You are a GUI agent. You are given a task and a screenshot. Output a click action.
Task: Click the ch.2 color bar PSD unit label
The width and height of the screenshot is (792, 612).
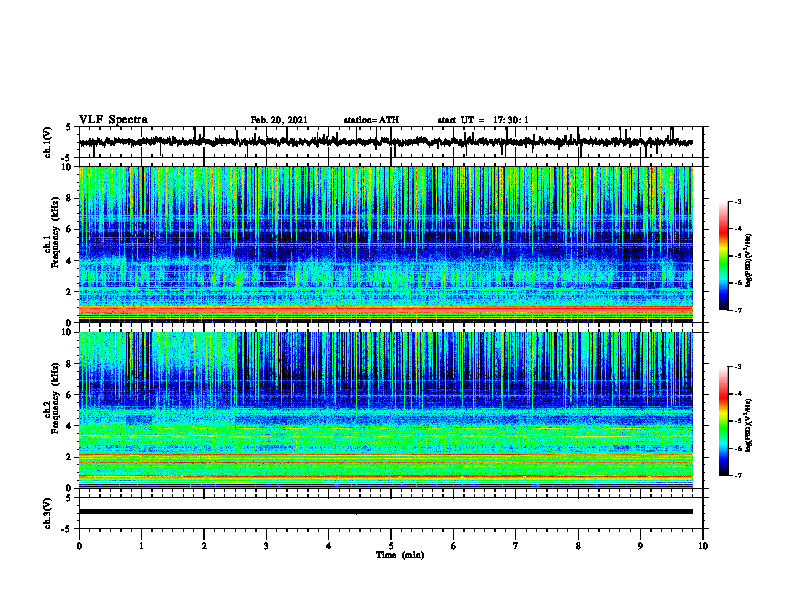(749, 425)
